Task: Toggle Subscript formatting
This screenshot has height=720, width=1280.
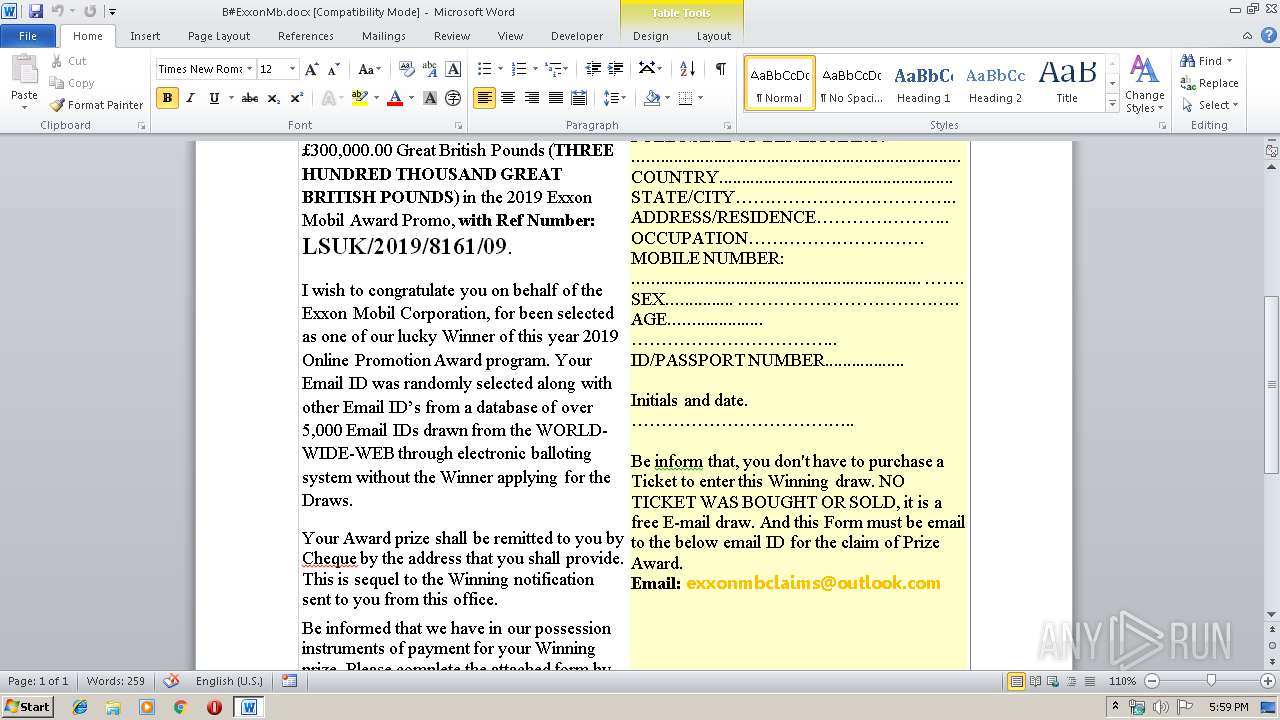Action: point(274,98)
